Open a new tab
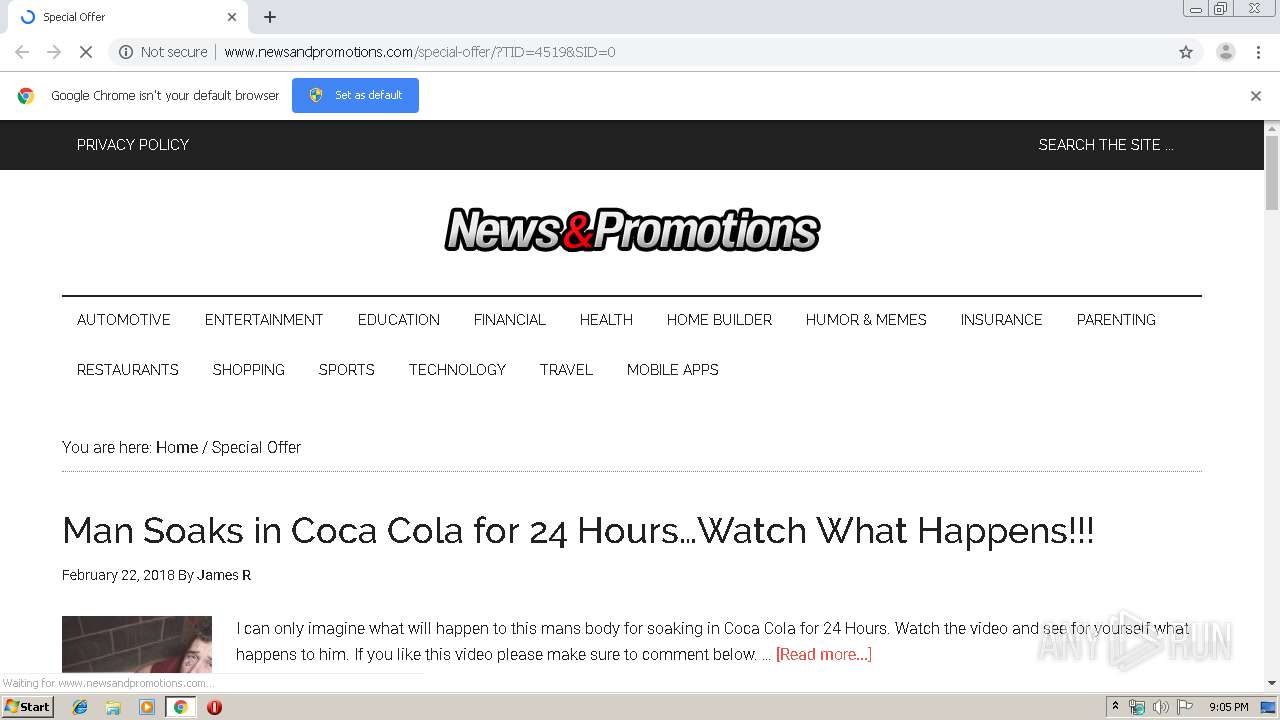The image size is (1280, 720). tap(270, 17)
